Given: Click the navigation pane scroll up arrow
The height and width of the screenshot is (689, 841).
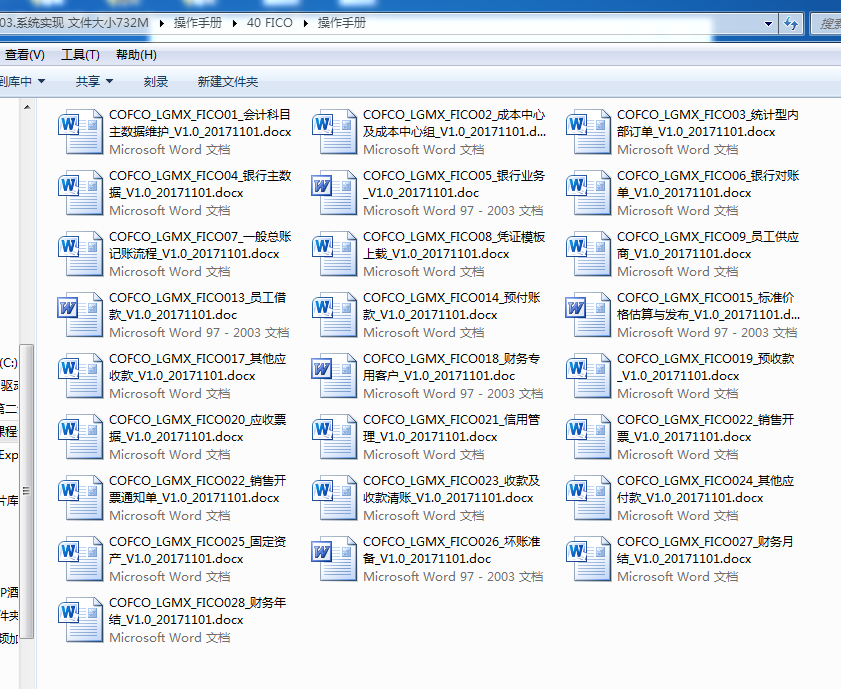Looking at the screenshot, I should tap(27, 107).
